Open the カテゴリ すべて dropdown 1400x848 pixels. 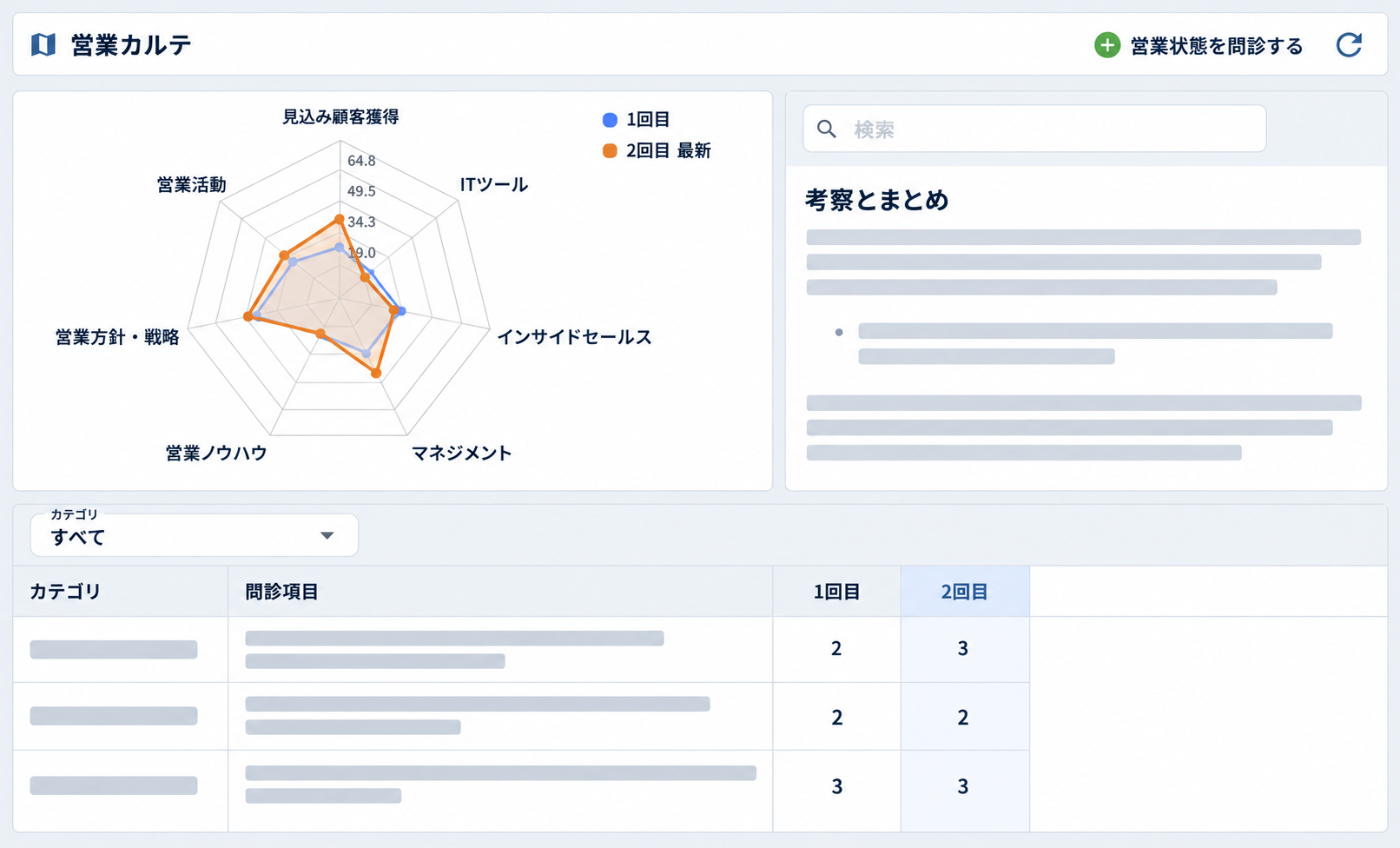[x=194, y=535]
